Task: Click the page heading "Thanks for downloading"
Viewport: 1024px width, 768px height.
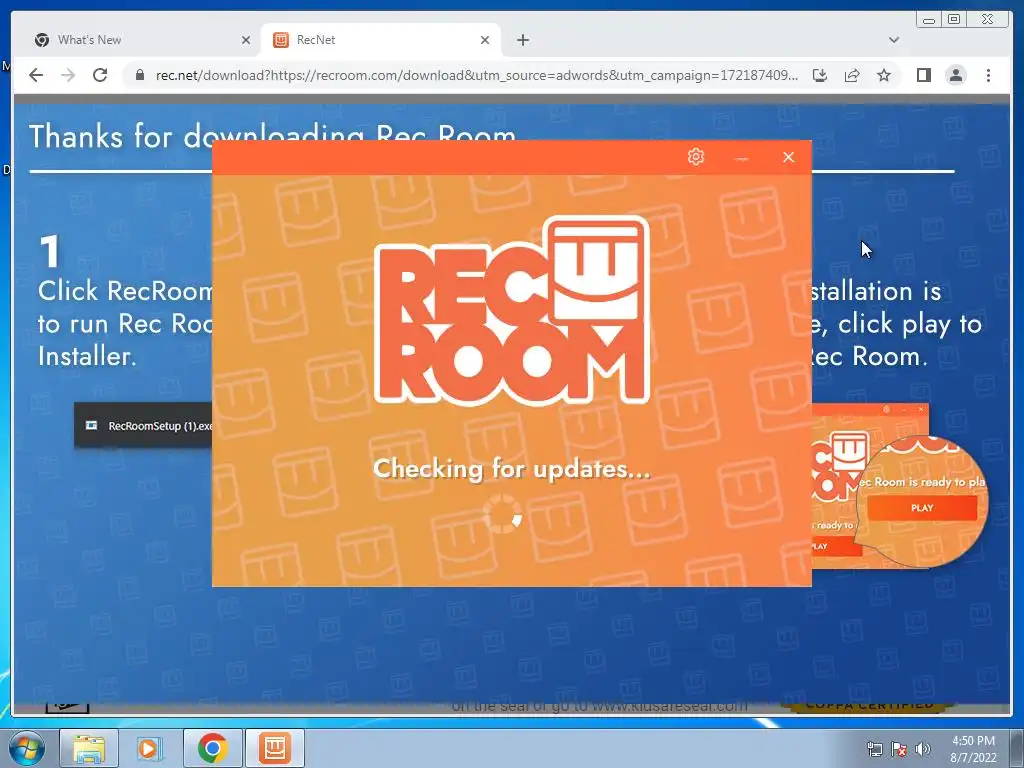Action: point(272,136)
